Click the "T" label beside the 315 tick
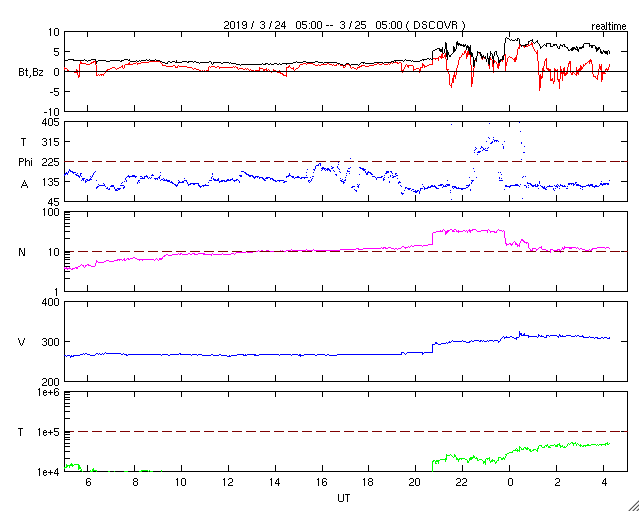Screen dimensions: 640x512 [23, 142]
